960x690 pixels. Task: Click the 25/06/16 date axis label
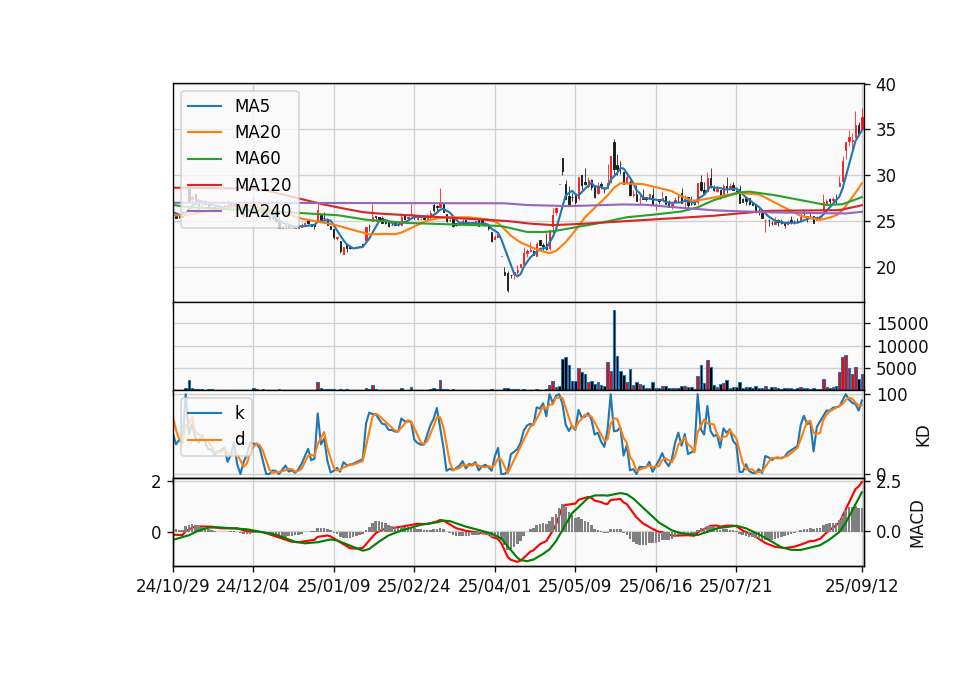click(656, 586)
